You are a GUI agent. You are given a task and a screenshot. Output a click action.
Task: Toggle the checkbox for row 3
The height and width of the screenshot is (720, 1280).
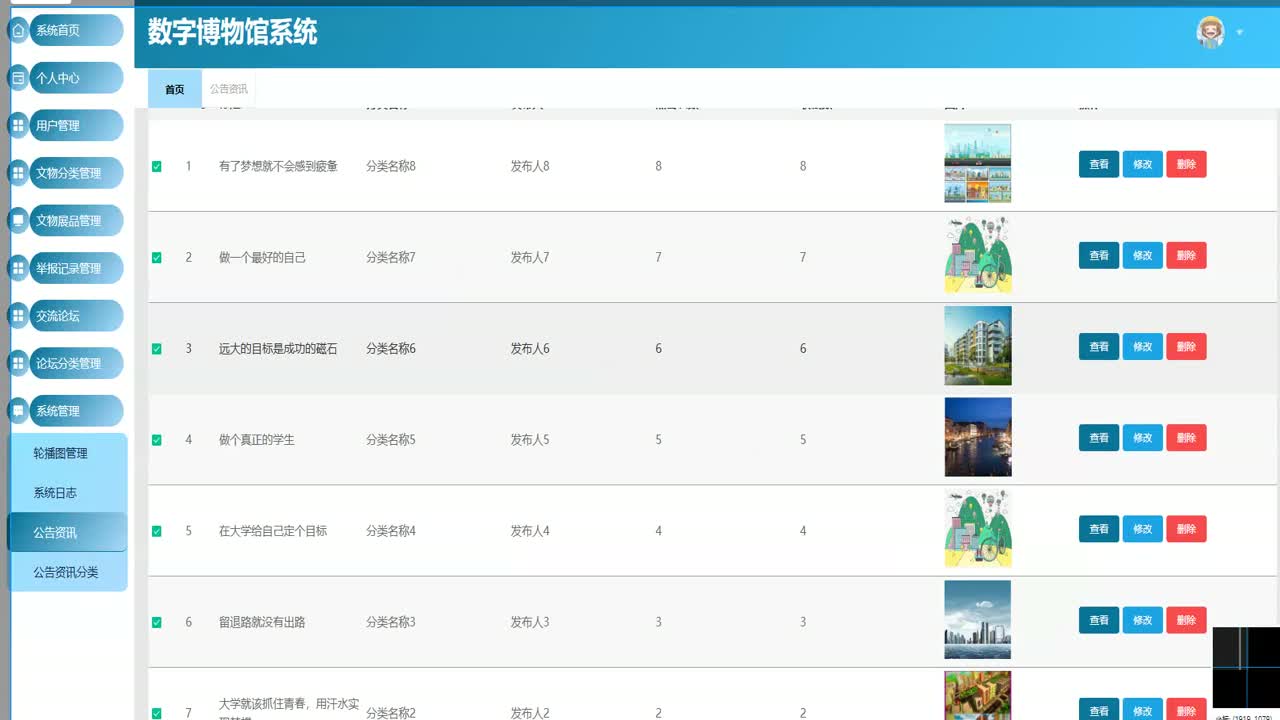point(156,349)
